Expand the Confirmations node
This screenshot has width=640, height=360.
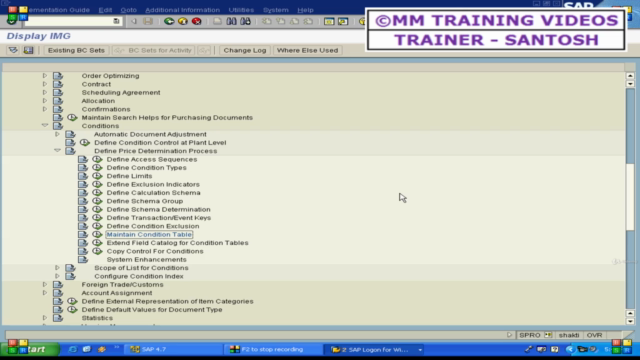coord(45,109)
